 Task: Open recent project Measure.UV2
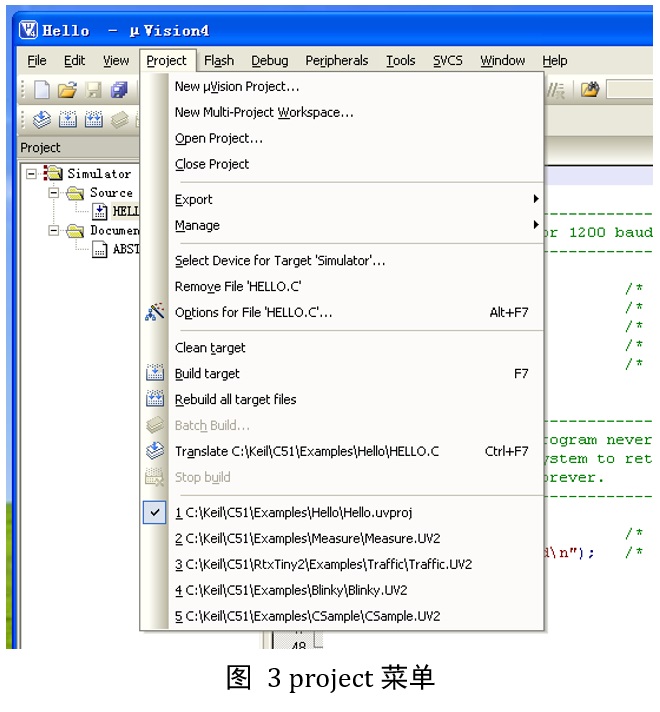coord(342,538)
